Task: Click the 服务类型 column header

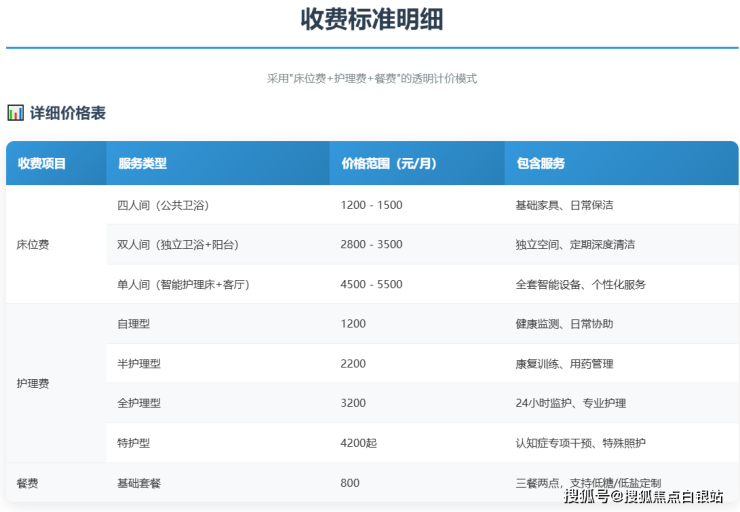Action: click(142, 163)
